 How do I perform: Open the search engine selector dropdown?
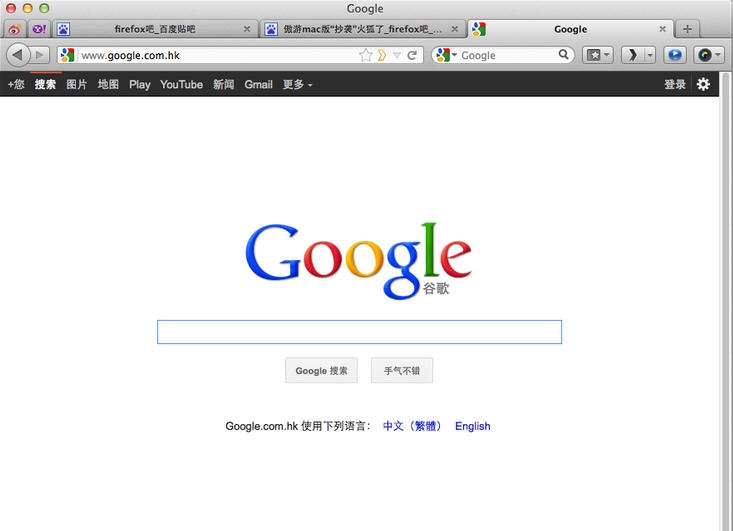[446, 55]
